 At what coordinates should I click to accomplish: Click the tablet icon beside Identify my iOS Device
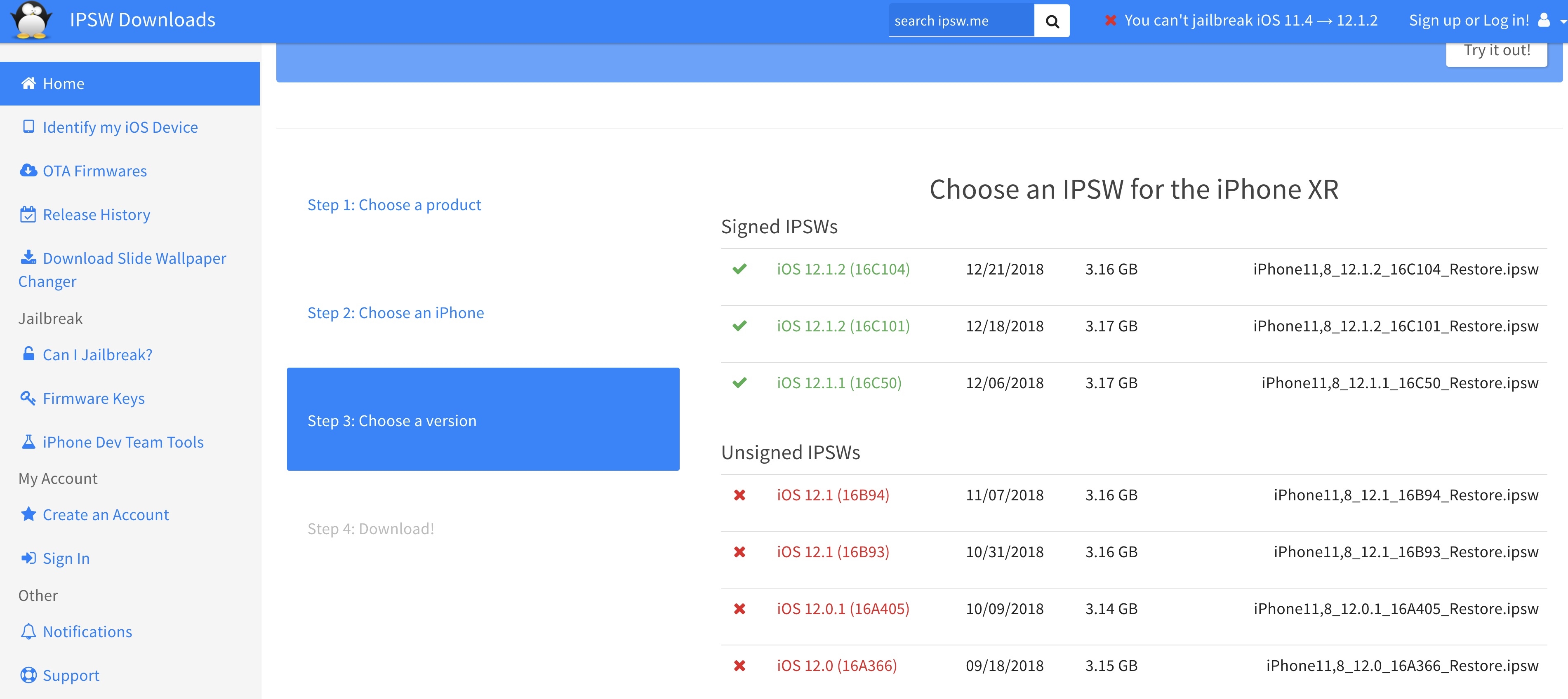[28, 127]
